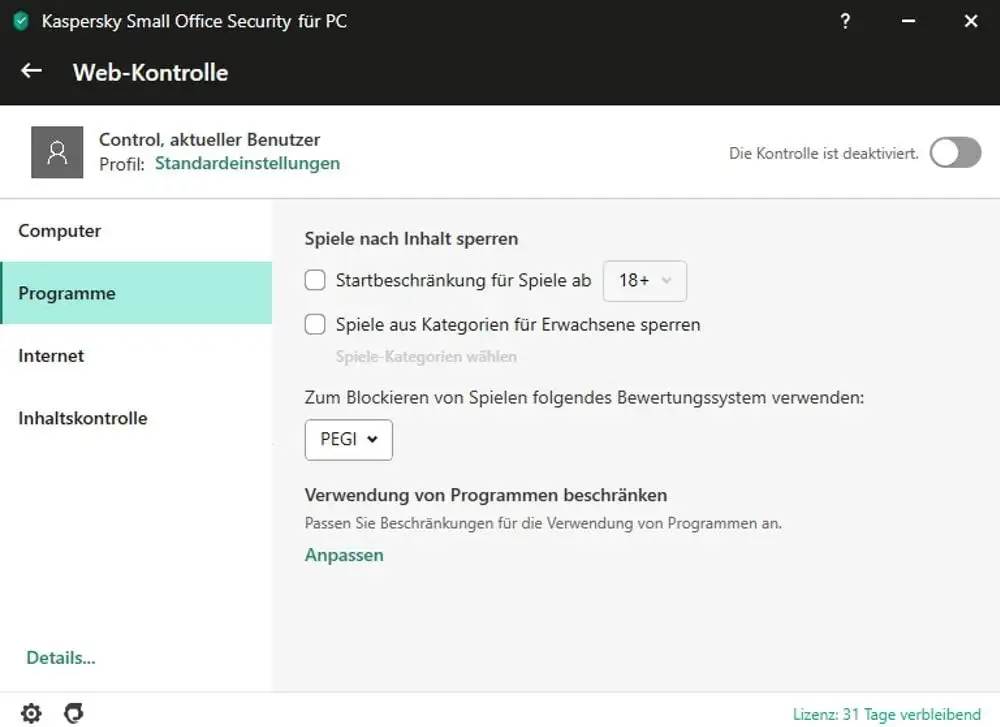Open help via the question mark icon
This screenshot has width=1000, height=727.
[845, 21]
